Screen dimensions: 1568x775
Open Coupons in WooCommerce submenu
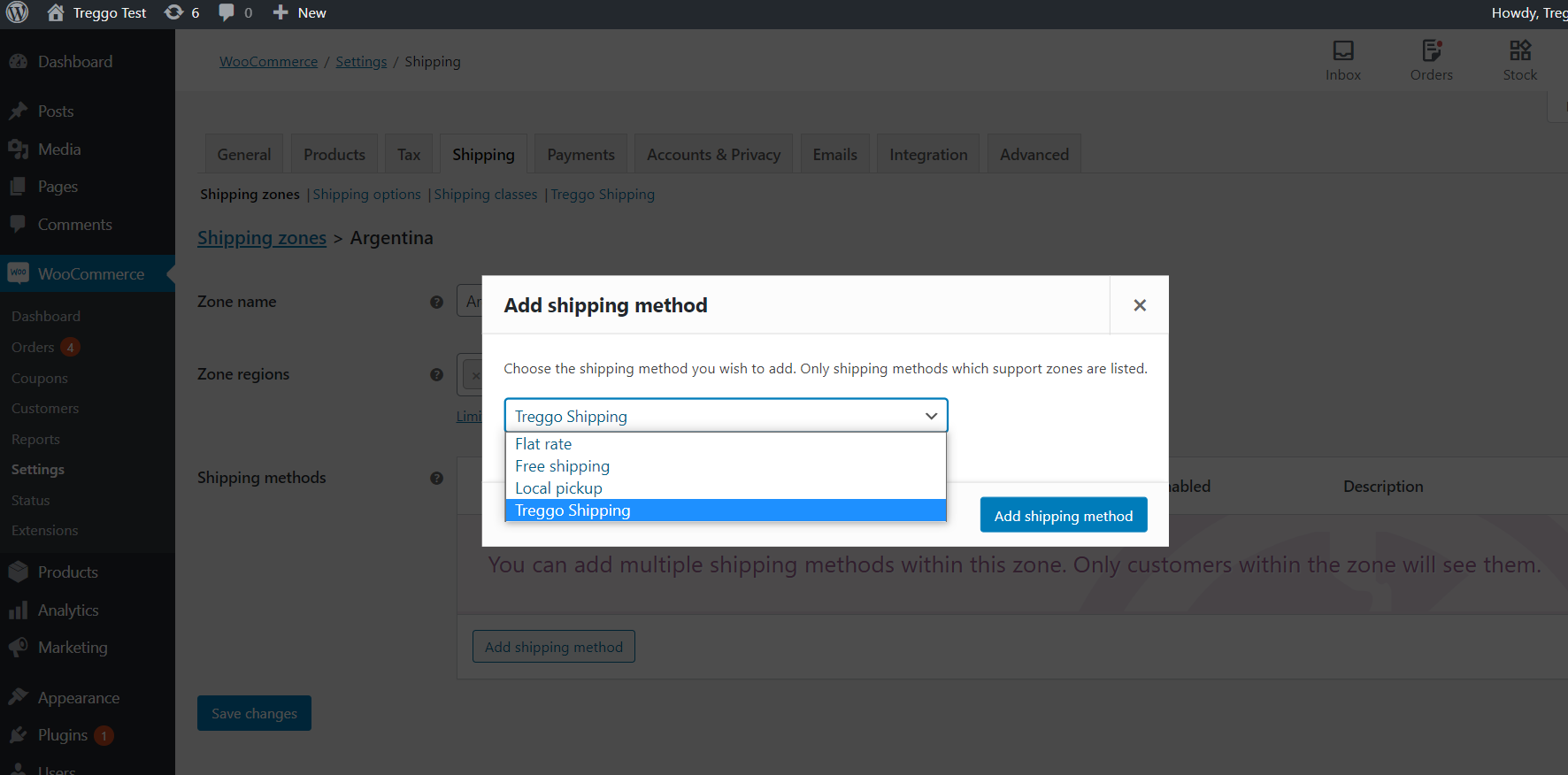pos(40,378)
